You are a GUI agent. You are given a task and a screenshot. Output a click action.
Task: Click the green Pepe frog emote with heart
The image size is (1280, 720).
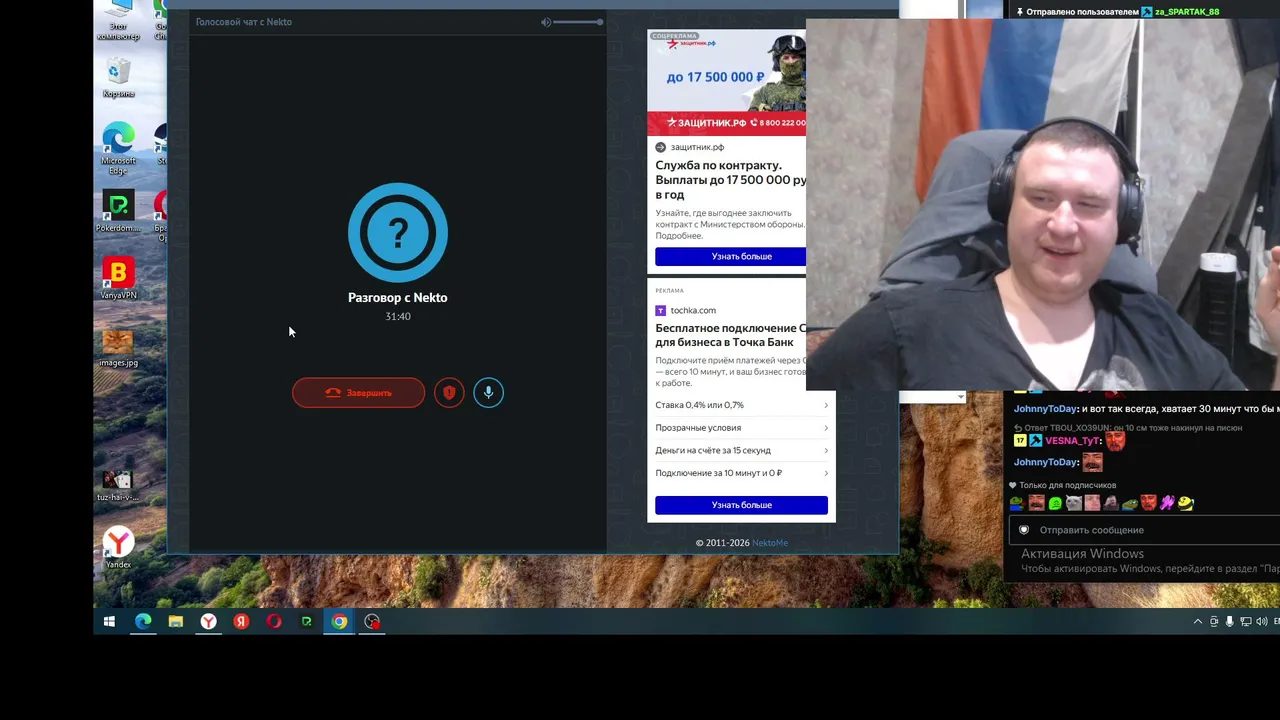click(1017, 503)
